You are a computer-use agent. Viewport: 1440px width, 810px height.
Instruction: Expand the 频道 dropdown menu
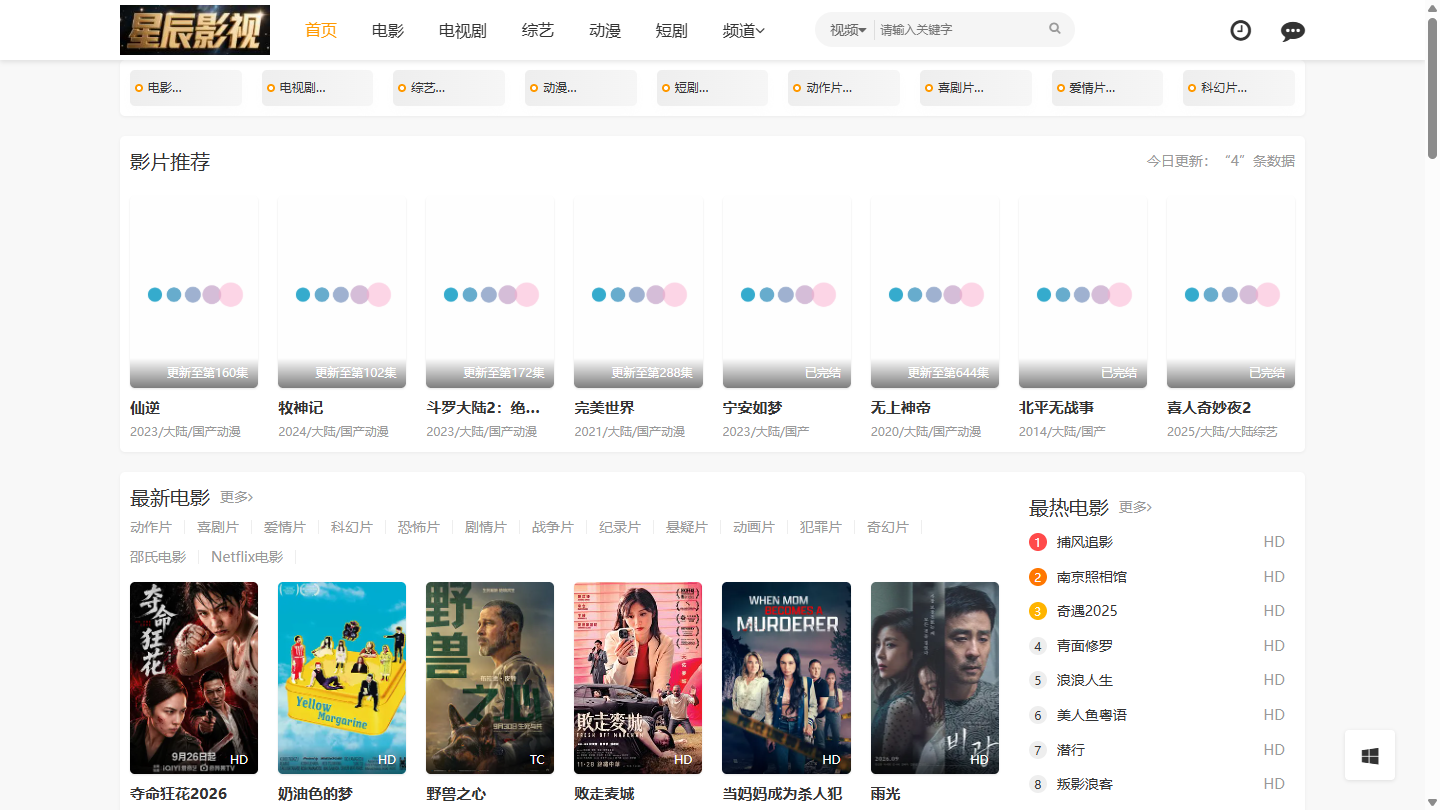[743, 30]
